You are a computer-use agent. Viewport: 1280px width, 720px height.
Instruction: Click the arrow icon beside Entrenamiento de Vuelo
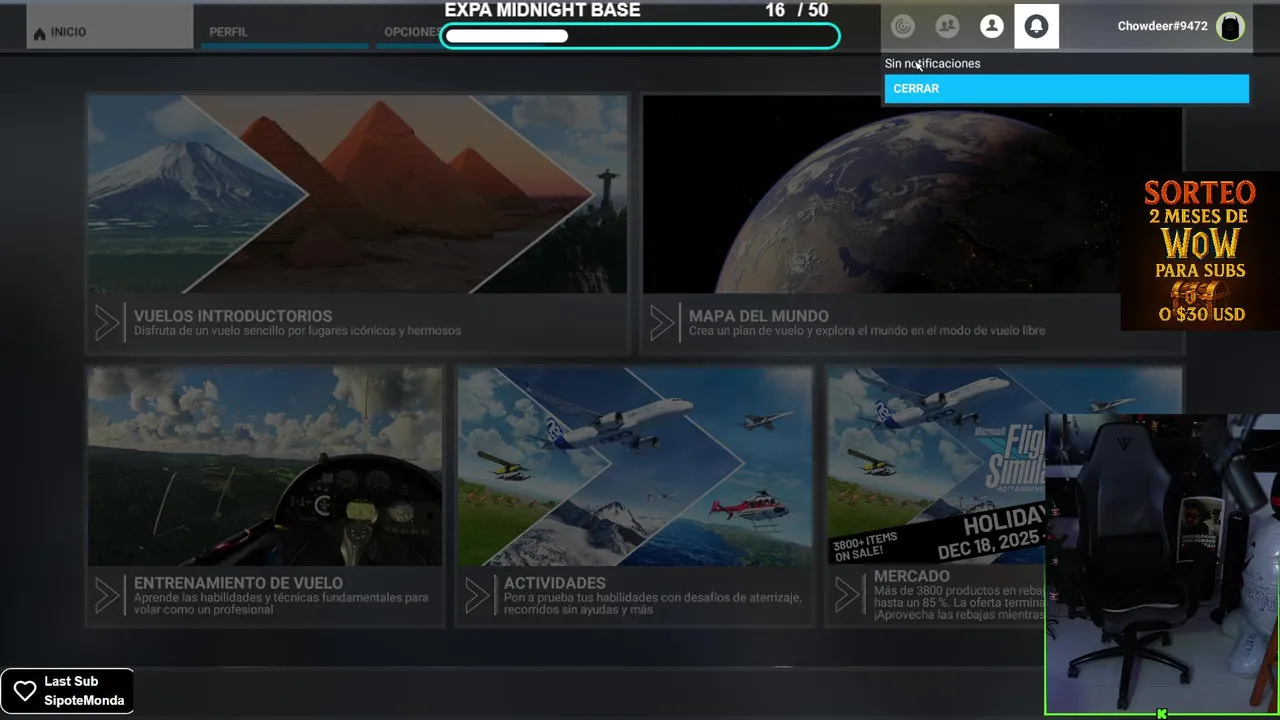107,596
